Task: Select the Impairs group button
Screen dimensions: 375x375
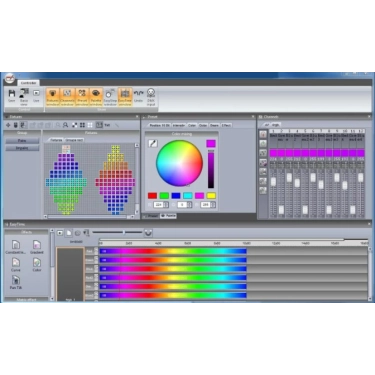Action: pos(22,148)
